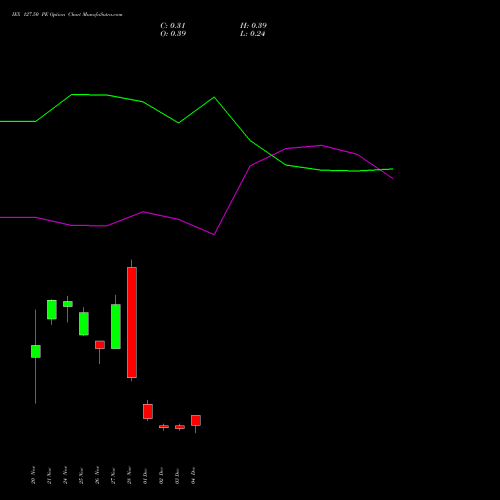The image size is (500, 500).
Task: Click the chart title text at top left
Action: (67, 15)
